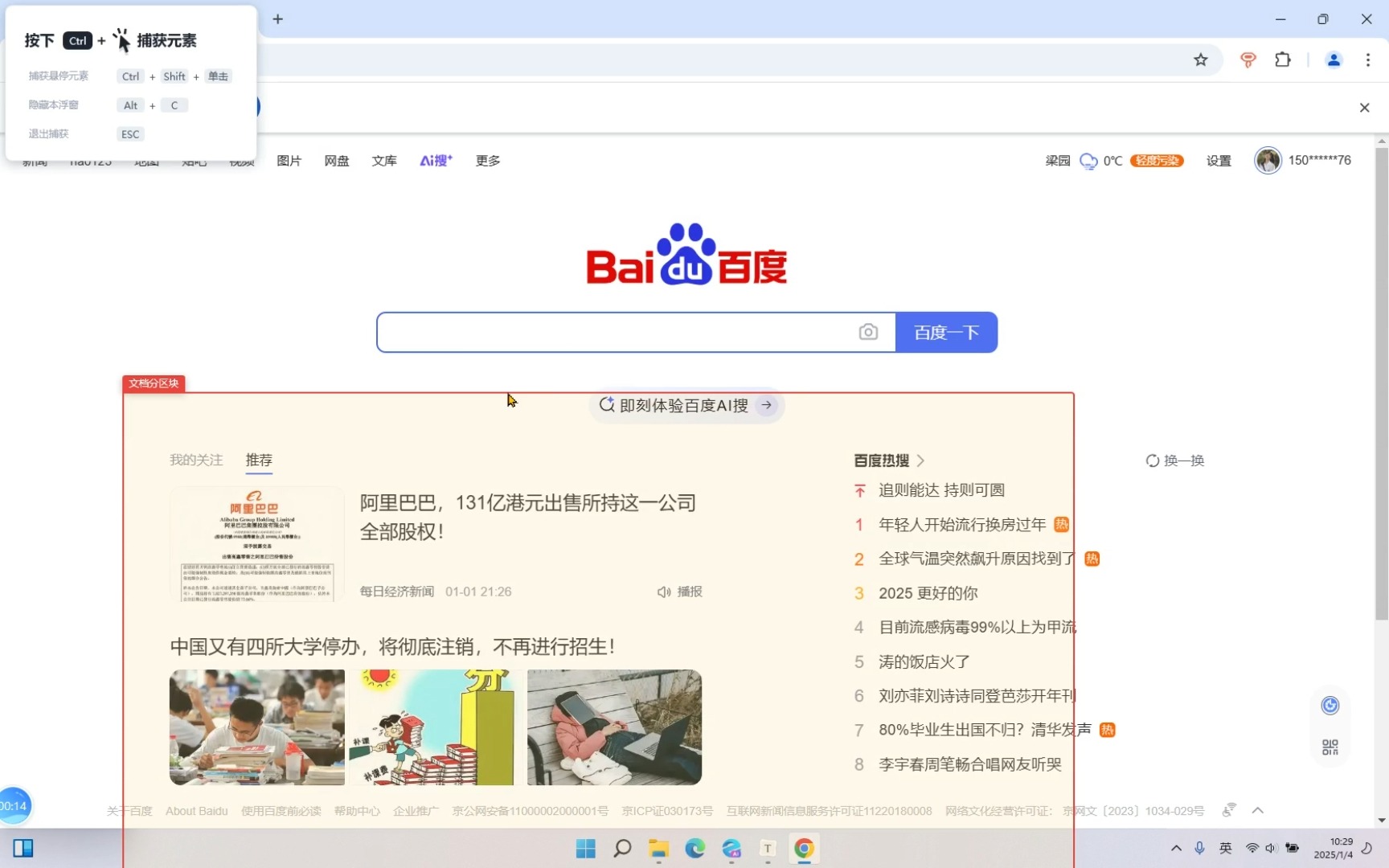Viewport: 1389px width, 868px height.
Task: Open the QR code floating panel
Action: click(1330, 747)
